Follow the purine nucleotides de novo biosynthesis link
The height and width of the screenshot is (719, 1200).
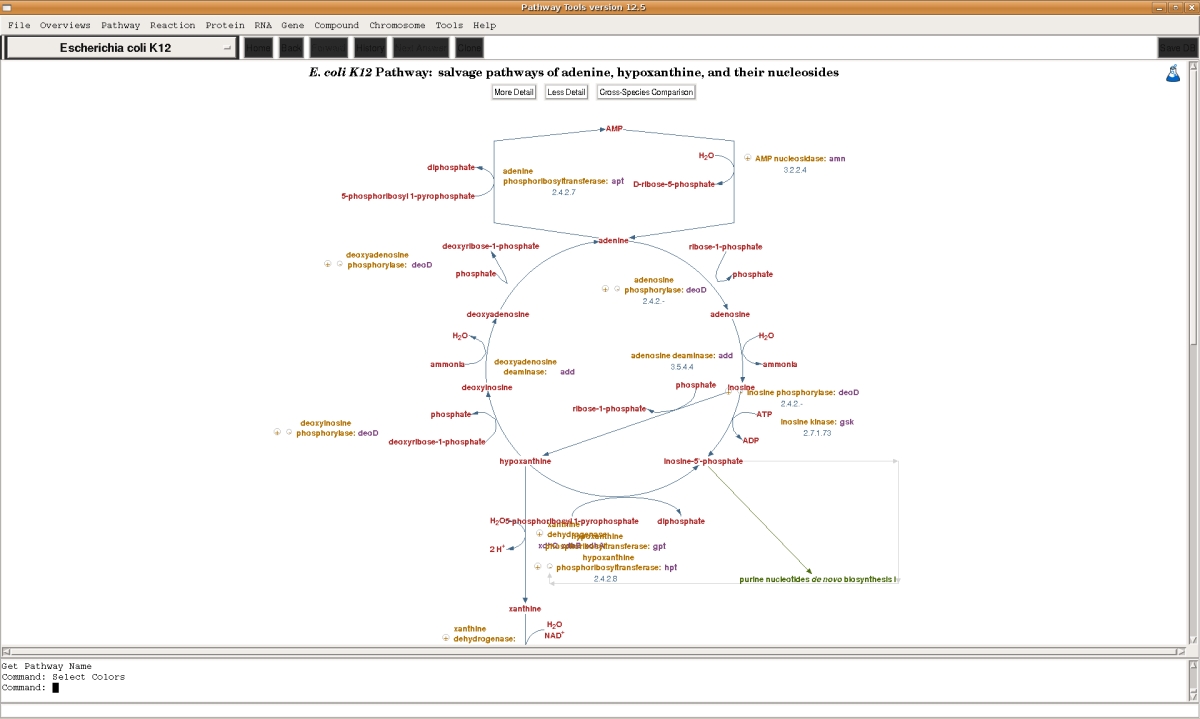point(819,579)
